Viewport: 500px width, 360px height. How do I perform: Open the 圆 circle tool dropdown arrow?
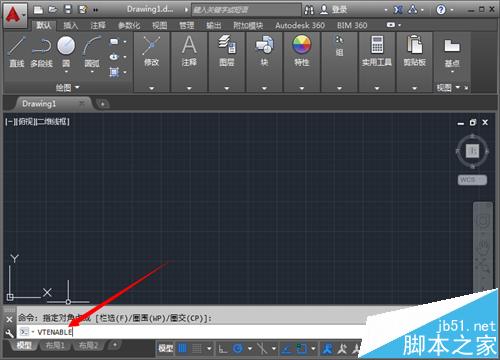[66, 72]
